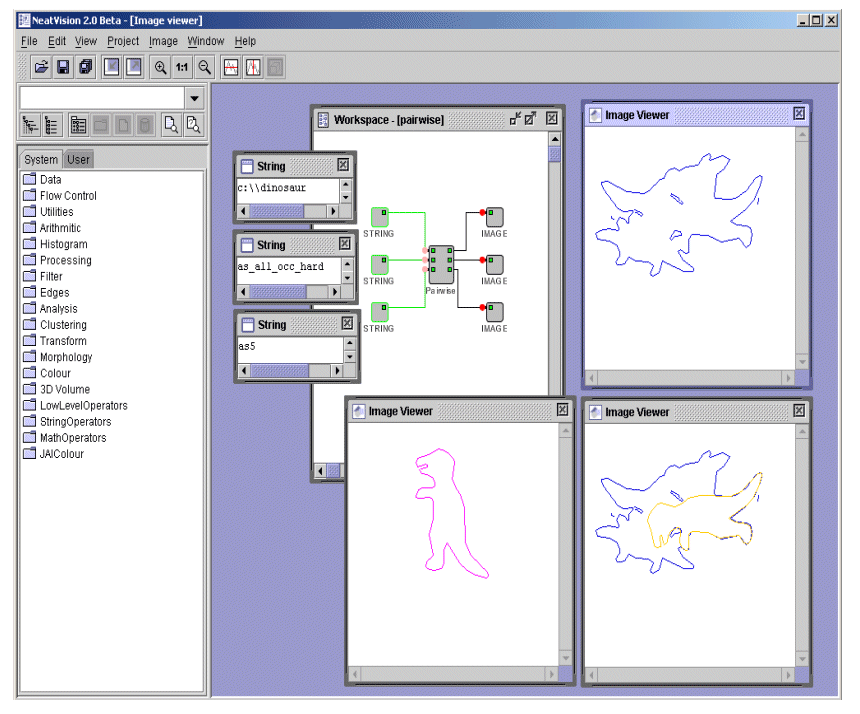The height and width of the screenshot is (714, 860).
Task: Open the StringOperators folder
Action: pos(75,422)
